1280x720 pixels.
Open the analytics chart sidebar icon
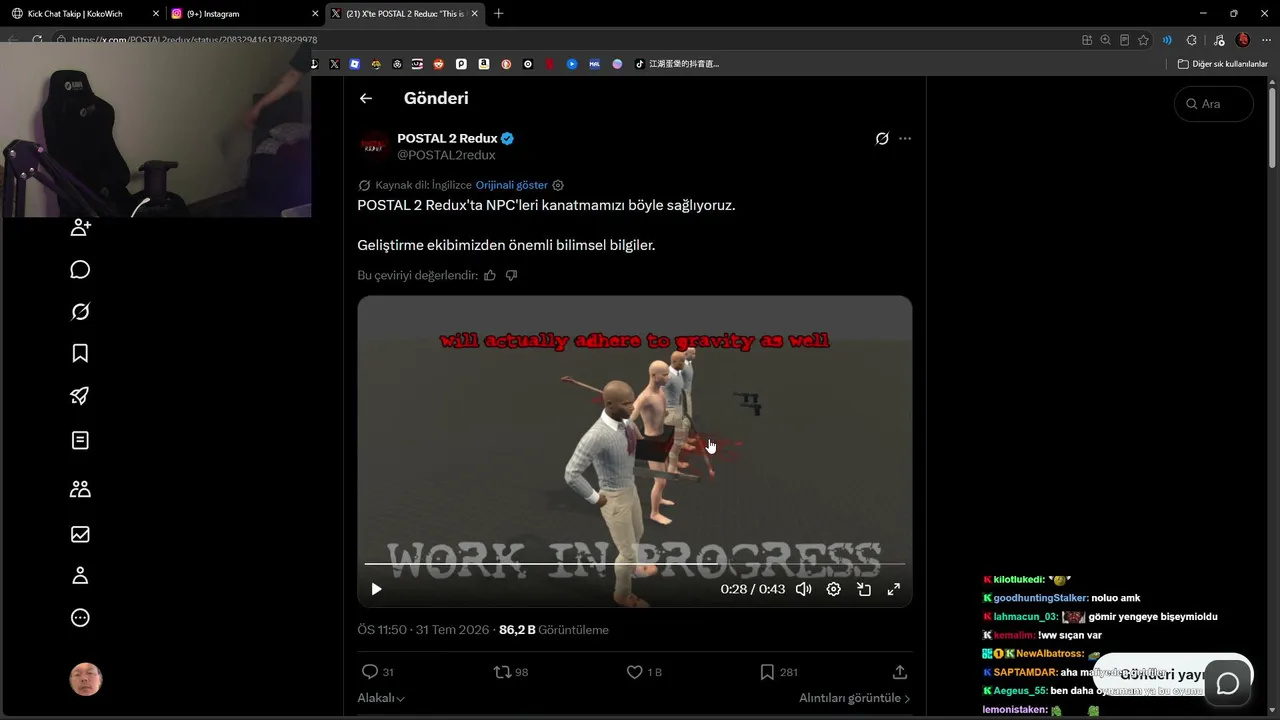click(x=81, y=534)
